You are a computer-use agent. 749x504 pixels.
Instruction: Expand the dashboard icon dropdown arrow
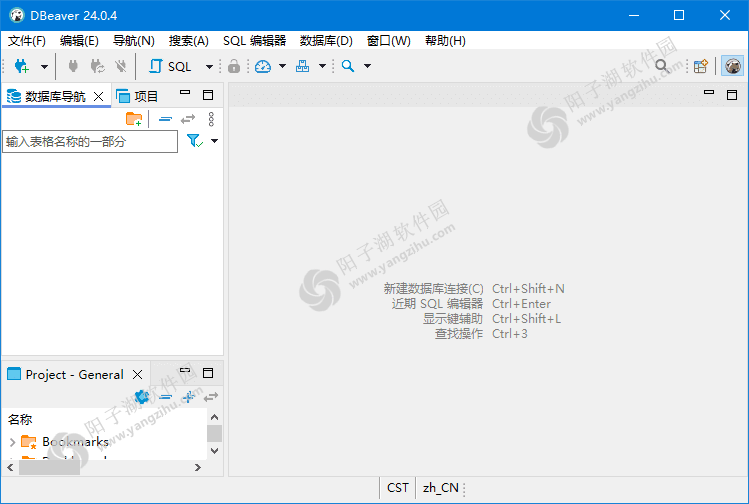(282, 66)
